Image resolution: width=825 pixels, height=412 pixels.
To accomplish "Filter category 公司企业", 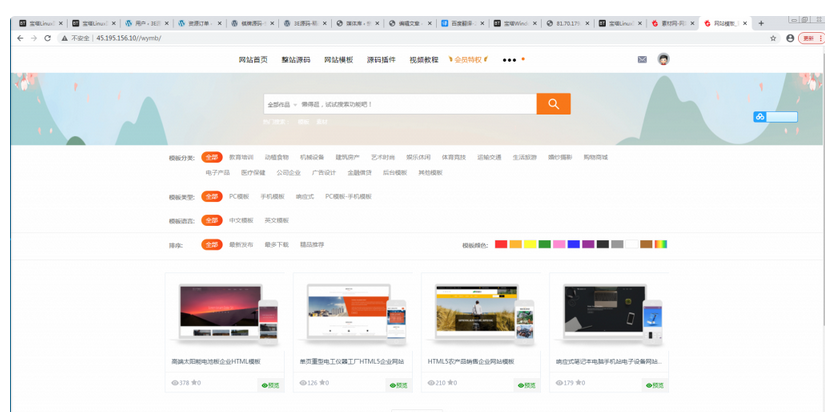I will tap(288, 173).
